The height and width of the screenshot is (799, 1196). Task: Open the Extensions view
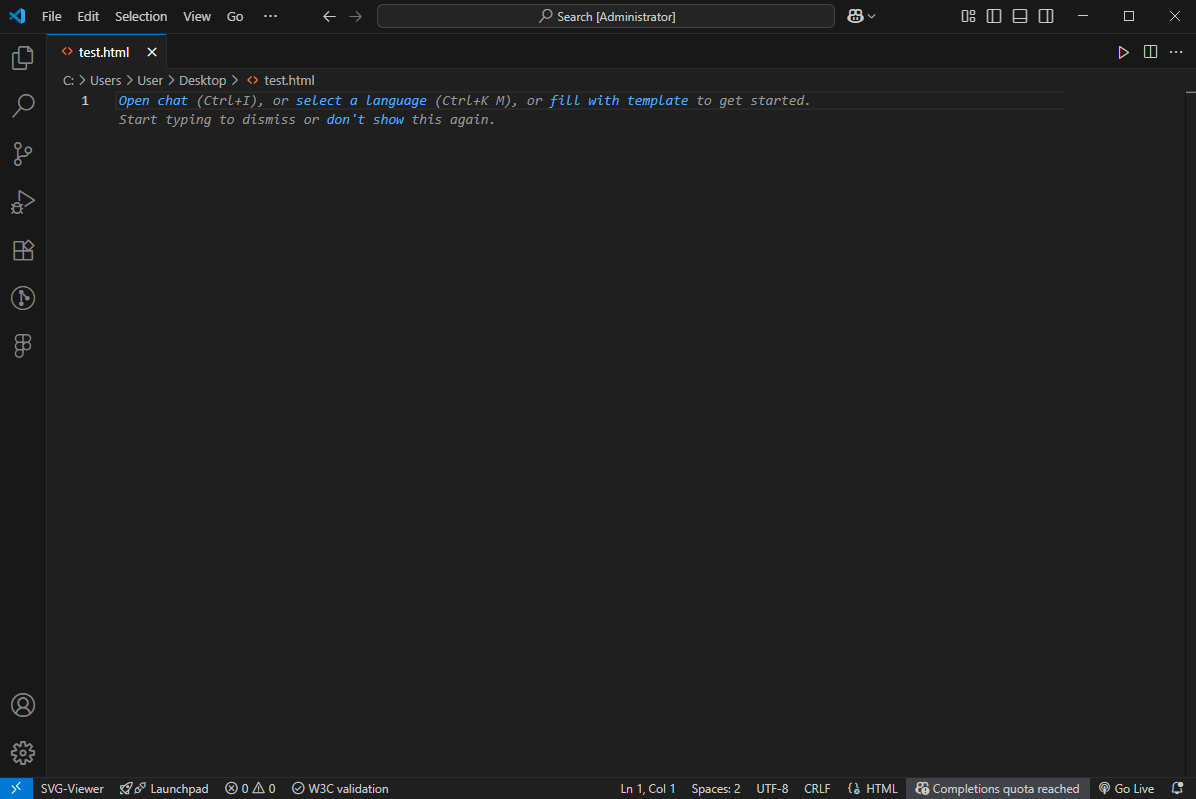tap(22, 250)
